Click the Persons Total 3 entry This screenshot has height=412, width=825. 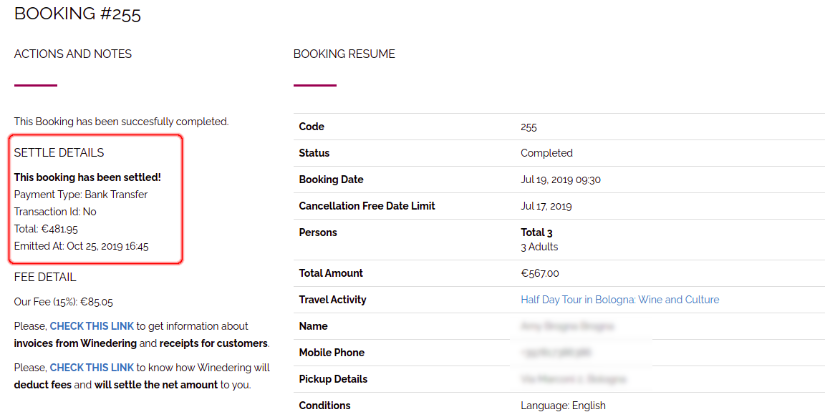(x=538, y=233)
